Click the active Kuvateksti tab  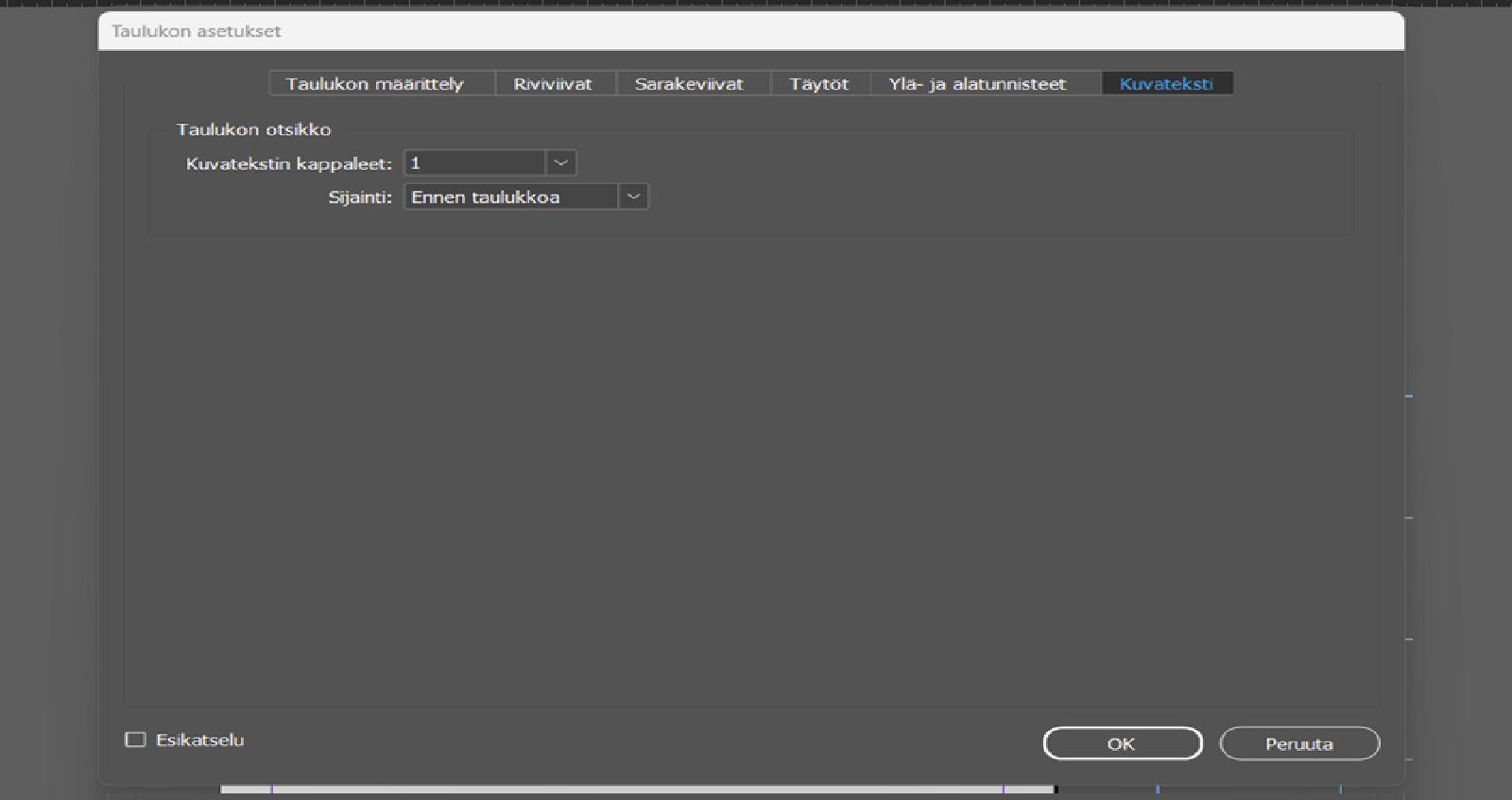(1167, 83)
